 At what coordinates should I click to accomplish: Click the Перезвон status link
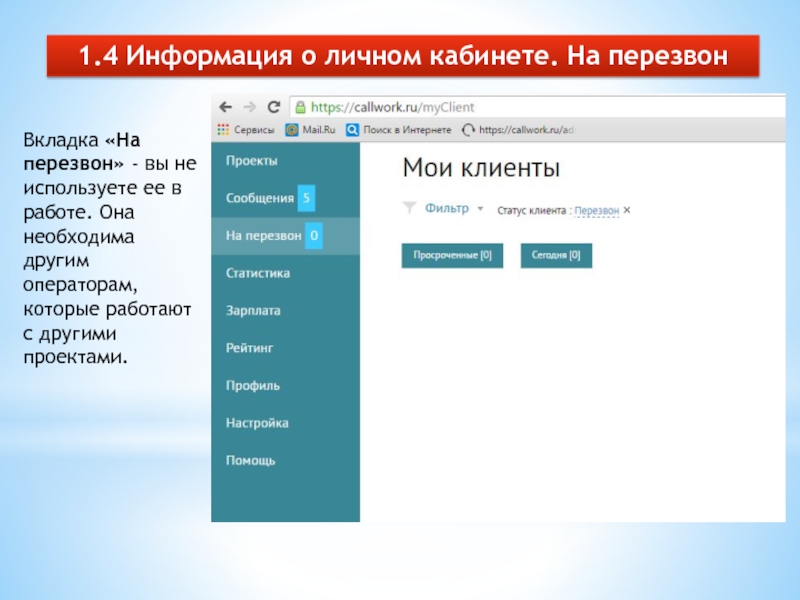click(596, 211)
